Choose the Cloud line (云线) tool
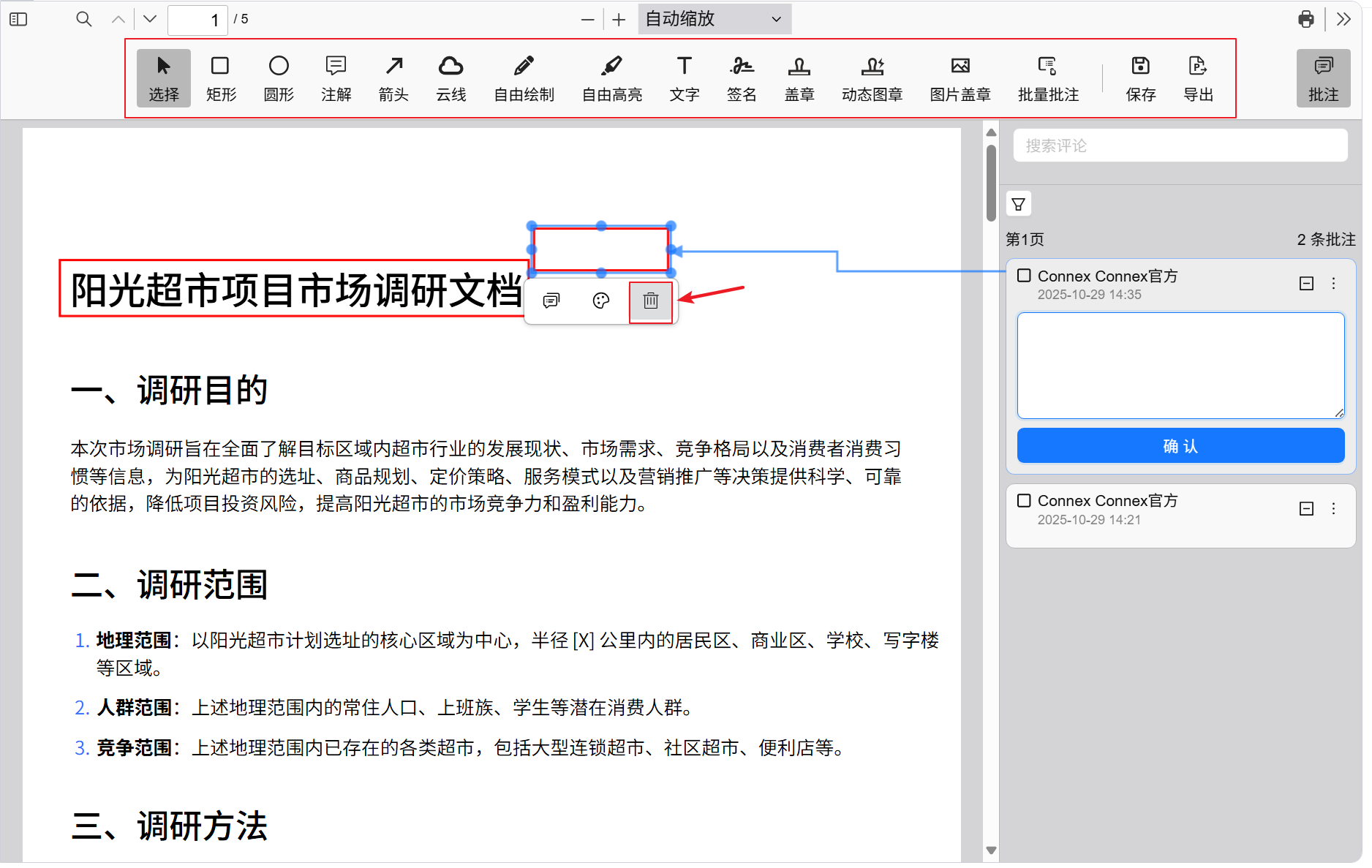This screenshot has width=1372, height=868. tap(451, 78)
